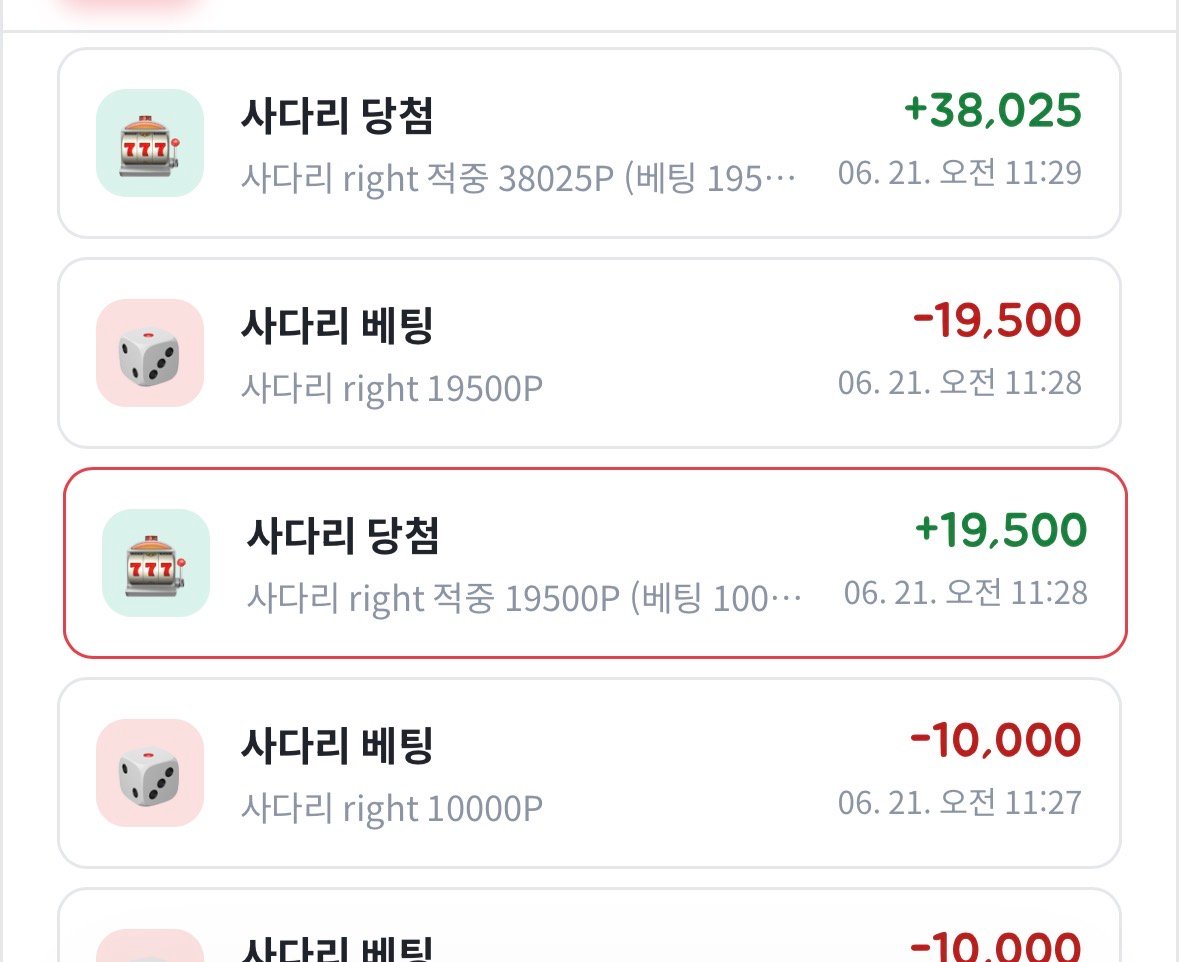Open the -10,000 베팅 card at 11:27
The height and width of the screenshot is (962, 1179).
point(590,773)
